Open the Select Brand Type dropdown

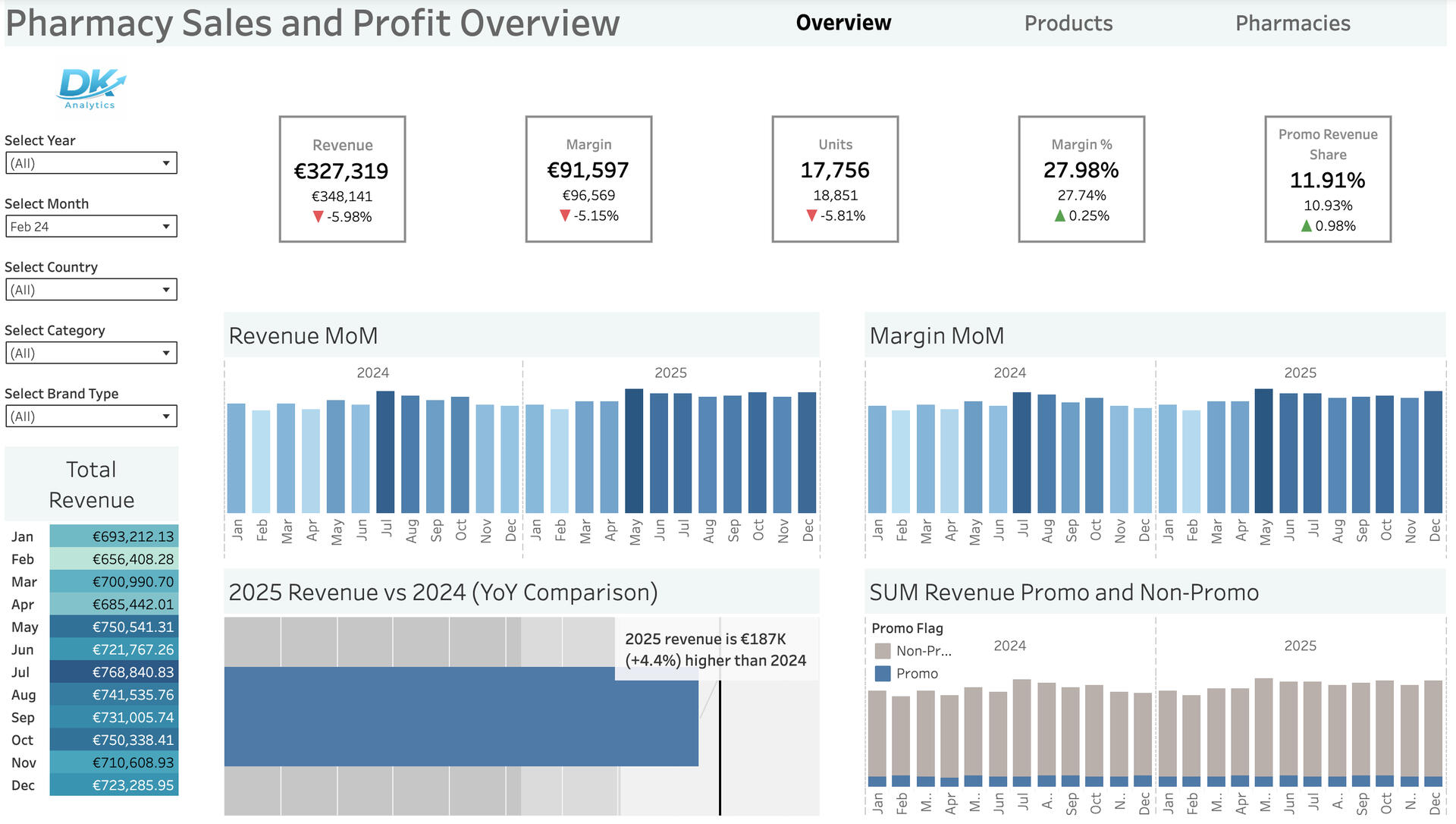pyautogui.click(x=91, y=415)
